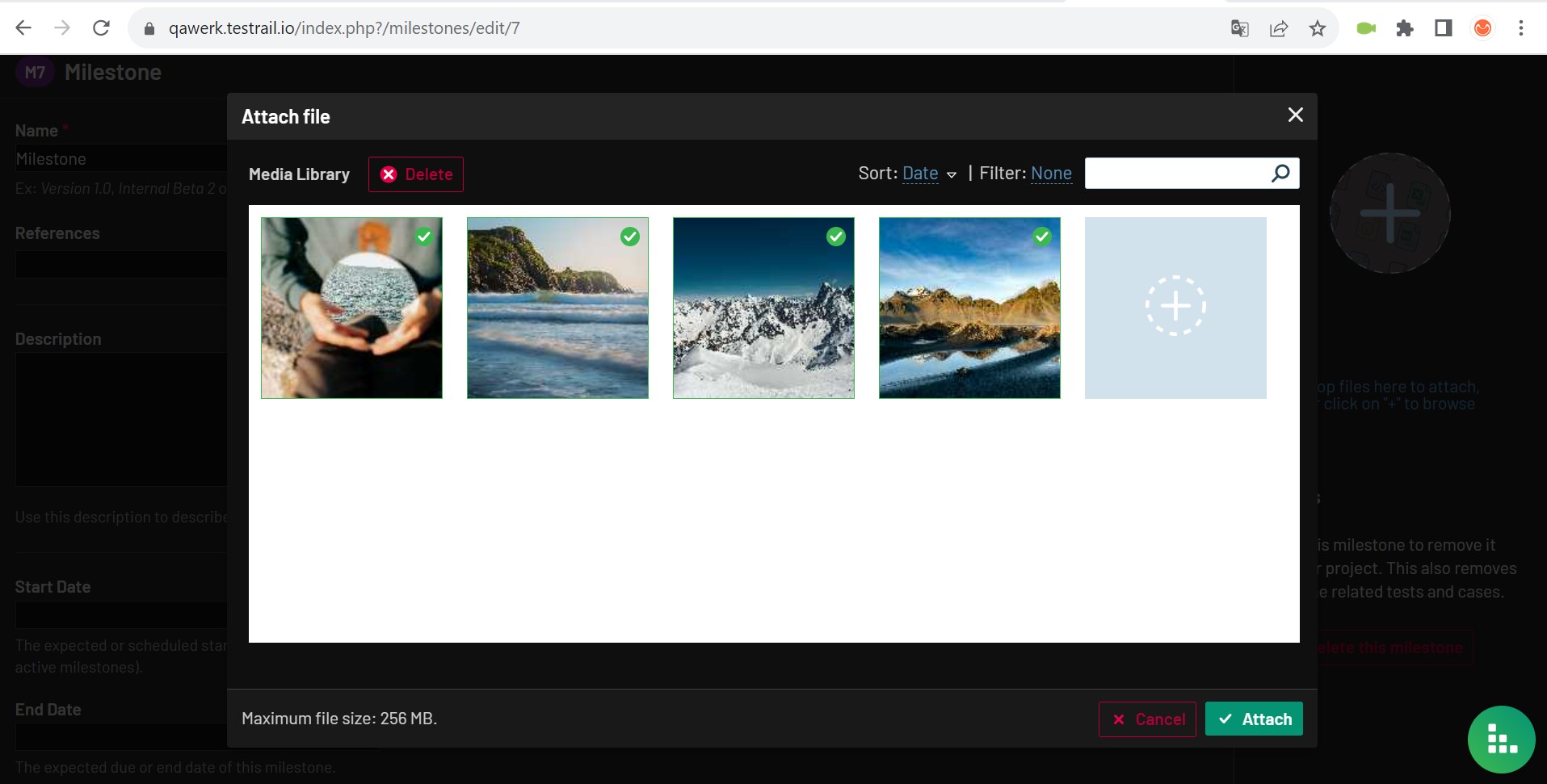View site security lock info
This screenshot has width=1547, height=784.
click(149, 28)
